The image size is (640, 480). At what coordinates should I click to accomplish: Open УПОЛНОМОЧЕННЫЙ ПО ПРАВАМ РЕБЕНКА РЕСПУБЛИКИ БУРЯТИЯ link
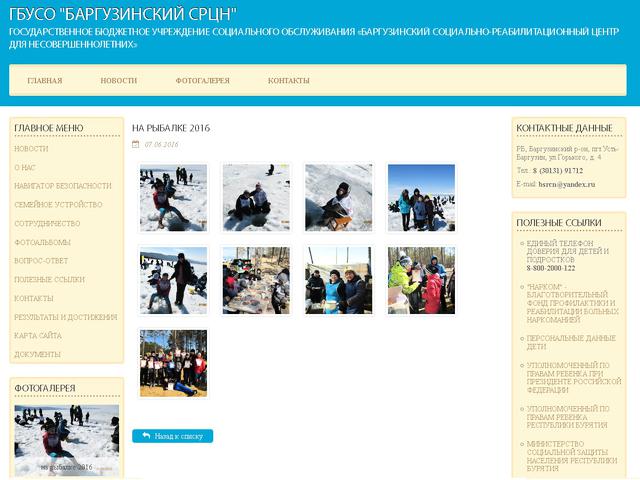(x=568, y=417)
